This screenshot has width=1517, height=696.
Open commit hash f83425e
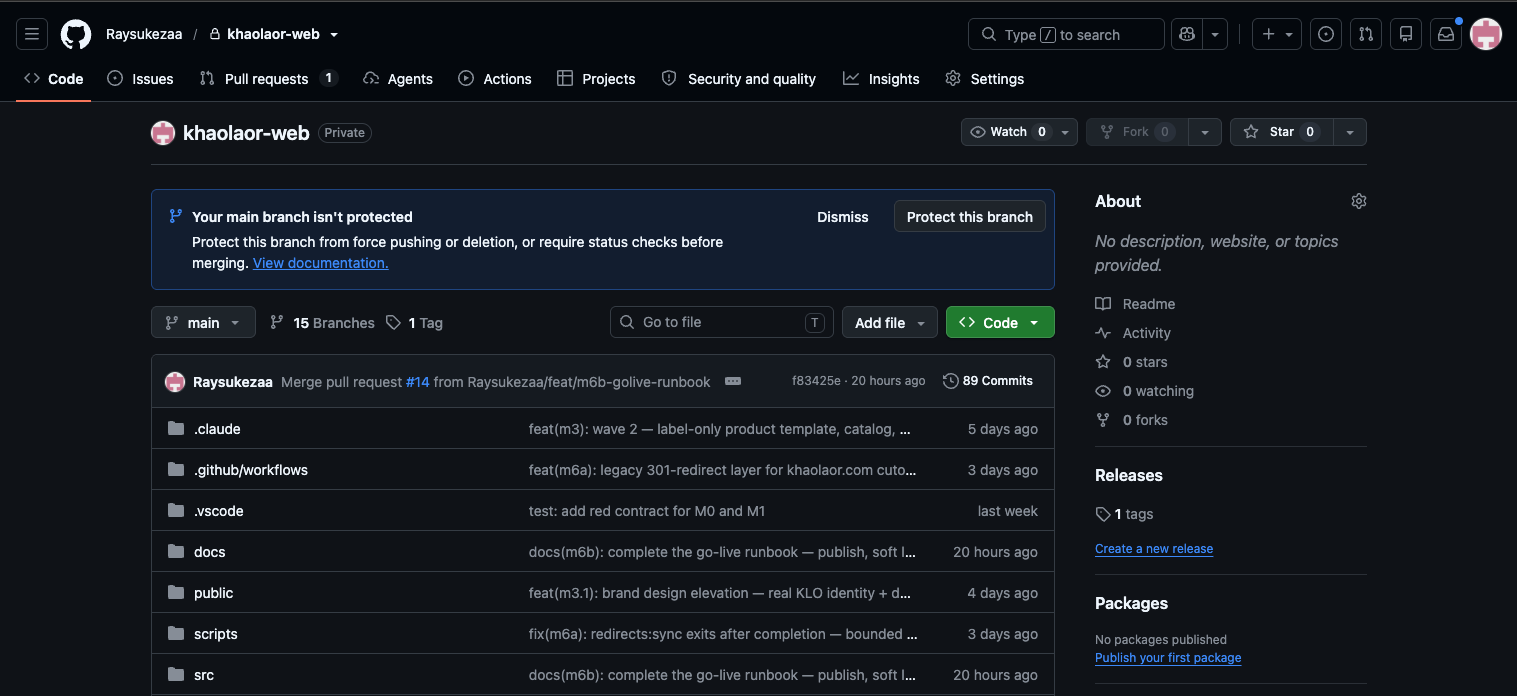[816, 381]
